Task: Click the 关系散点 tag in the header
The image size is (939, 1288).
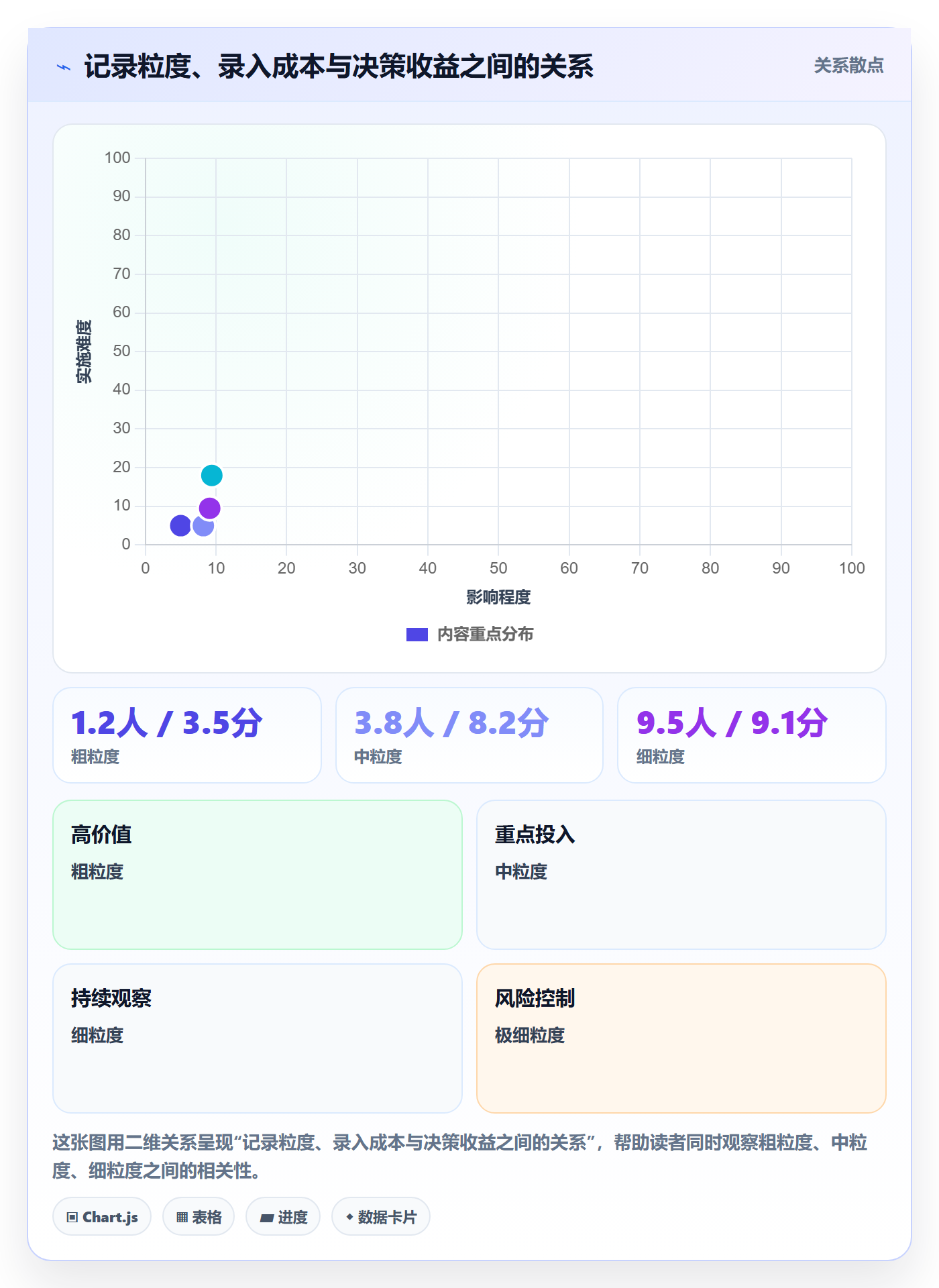Action: coord(848,66)
